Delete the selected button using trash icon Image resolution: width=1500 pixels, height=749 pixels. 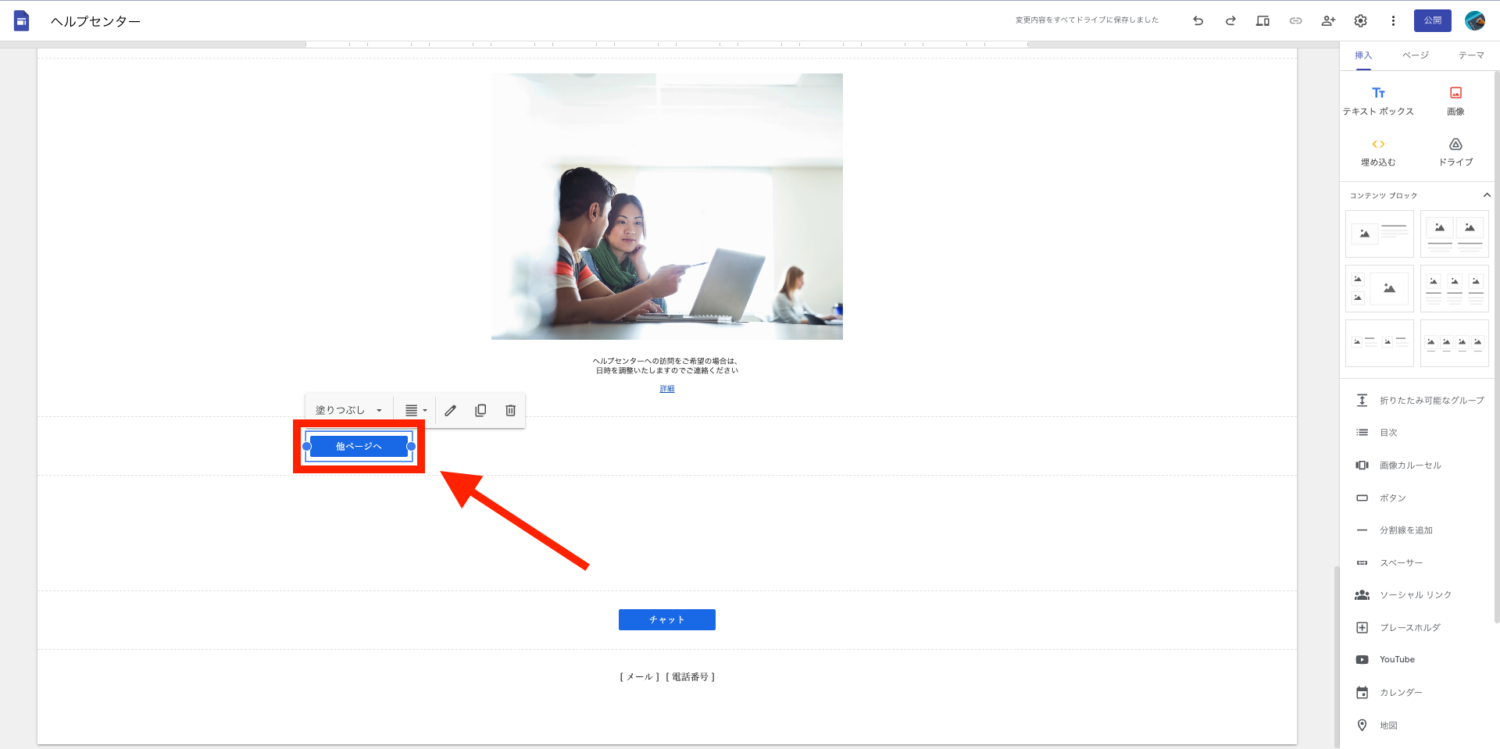click(510, 410)
